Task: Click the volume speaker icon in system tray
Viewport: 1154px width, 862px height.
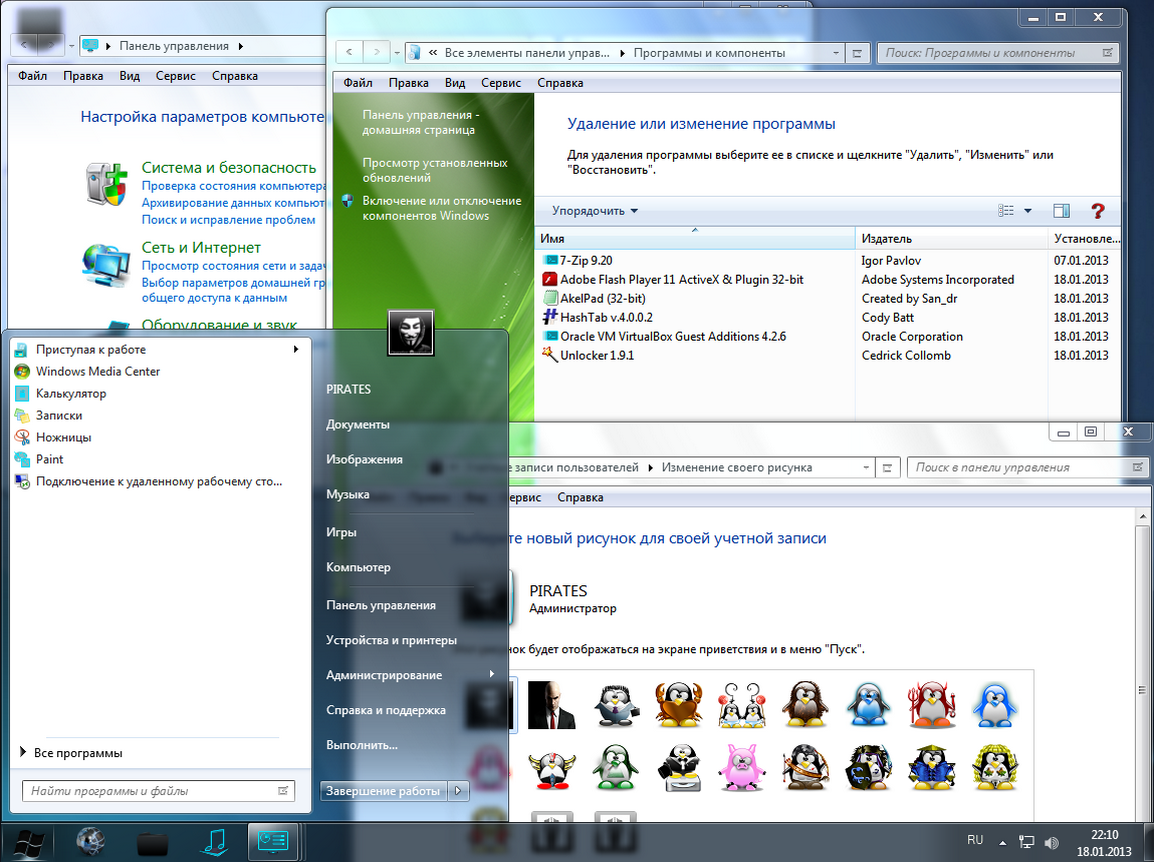Action: [1051, 841]
